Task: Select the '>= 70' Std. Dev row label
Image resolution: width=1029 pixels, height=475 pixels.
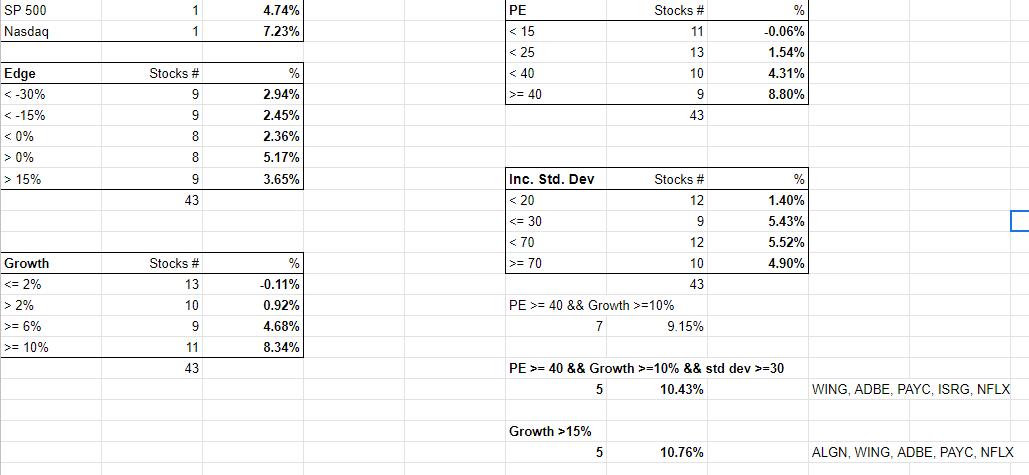Action: pos(556,263)
